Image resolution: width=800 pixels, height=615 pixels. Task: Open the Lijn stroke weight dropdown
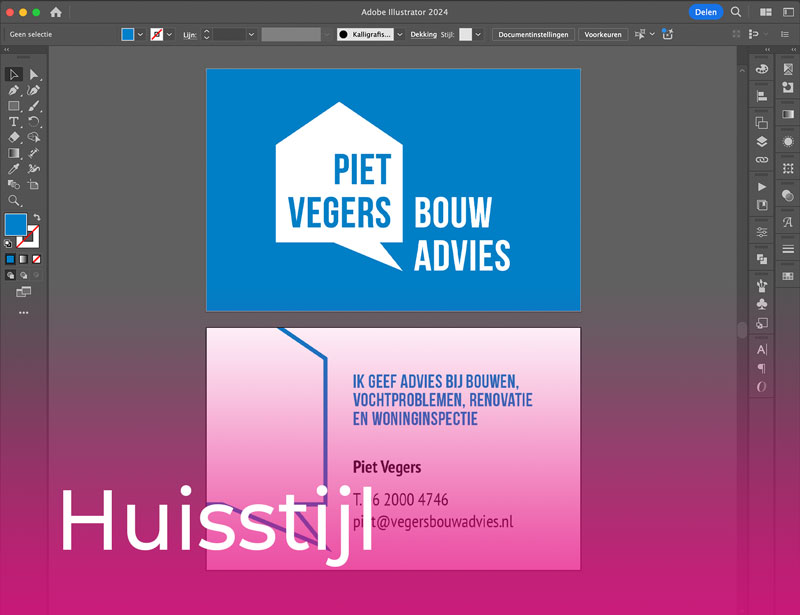(251, 34)
